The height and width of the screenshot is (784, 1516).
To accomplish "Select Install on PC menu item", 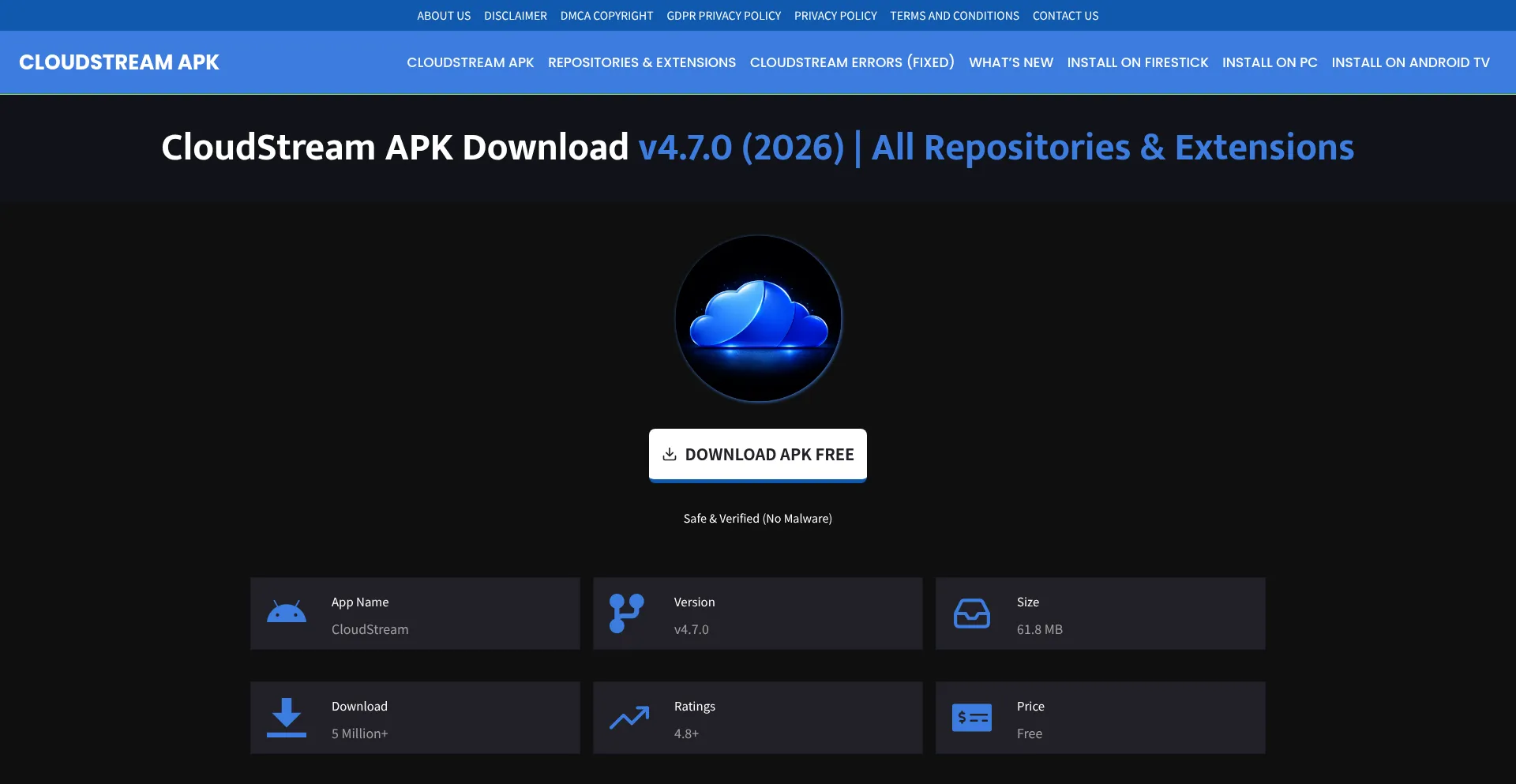I will (x=1270, y=62).
